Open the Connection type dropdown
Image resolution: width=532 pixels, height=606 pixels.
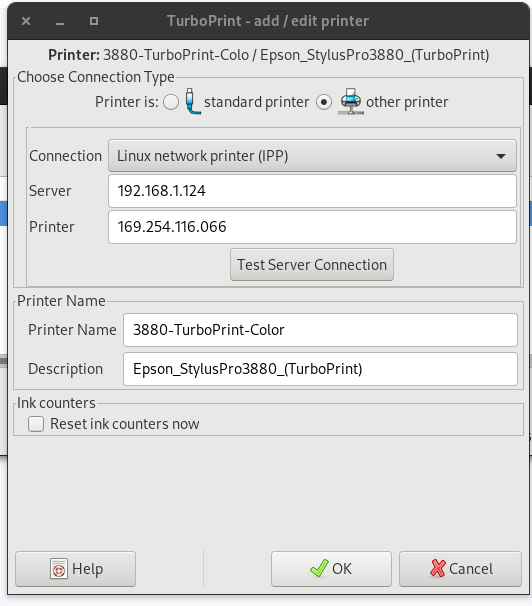pos(312,156)
